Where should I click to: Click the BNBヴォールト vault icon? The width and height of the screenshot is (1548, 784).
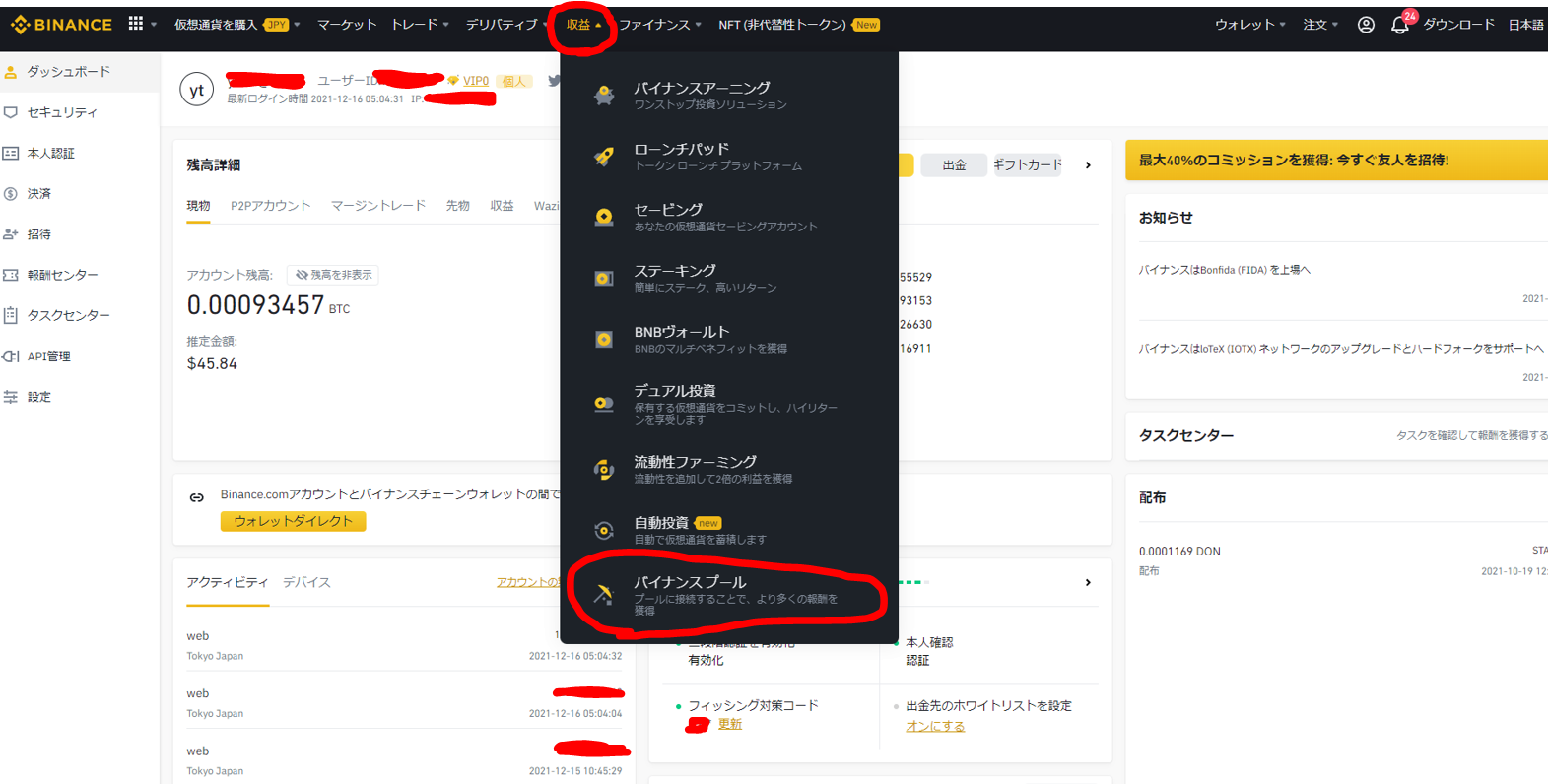click(x=604, y=340)
